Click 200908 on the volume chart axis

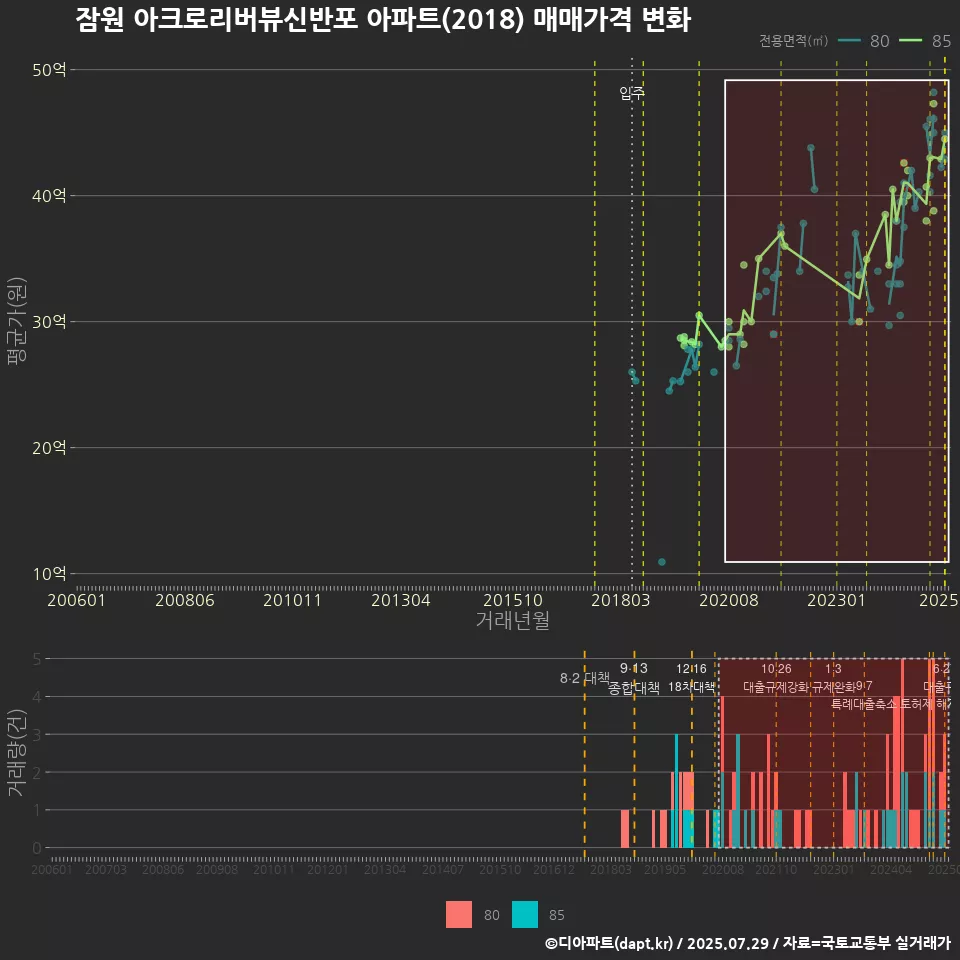[x=217, y=869]
